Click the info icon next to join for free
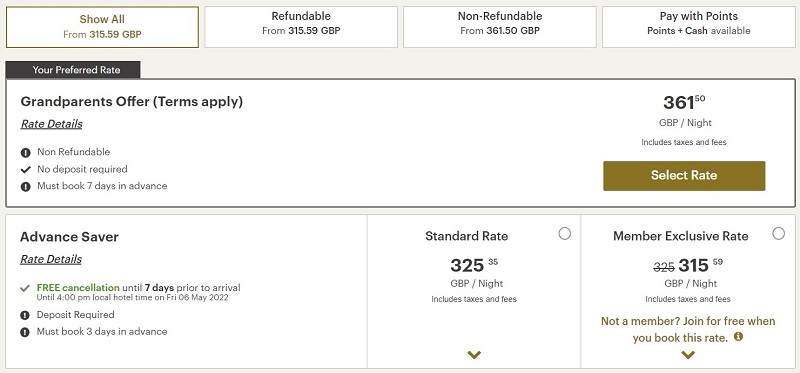800x373 pixels. [738, 337]
